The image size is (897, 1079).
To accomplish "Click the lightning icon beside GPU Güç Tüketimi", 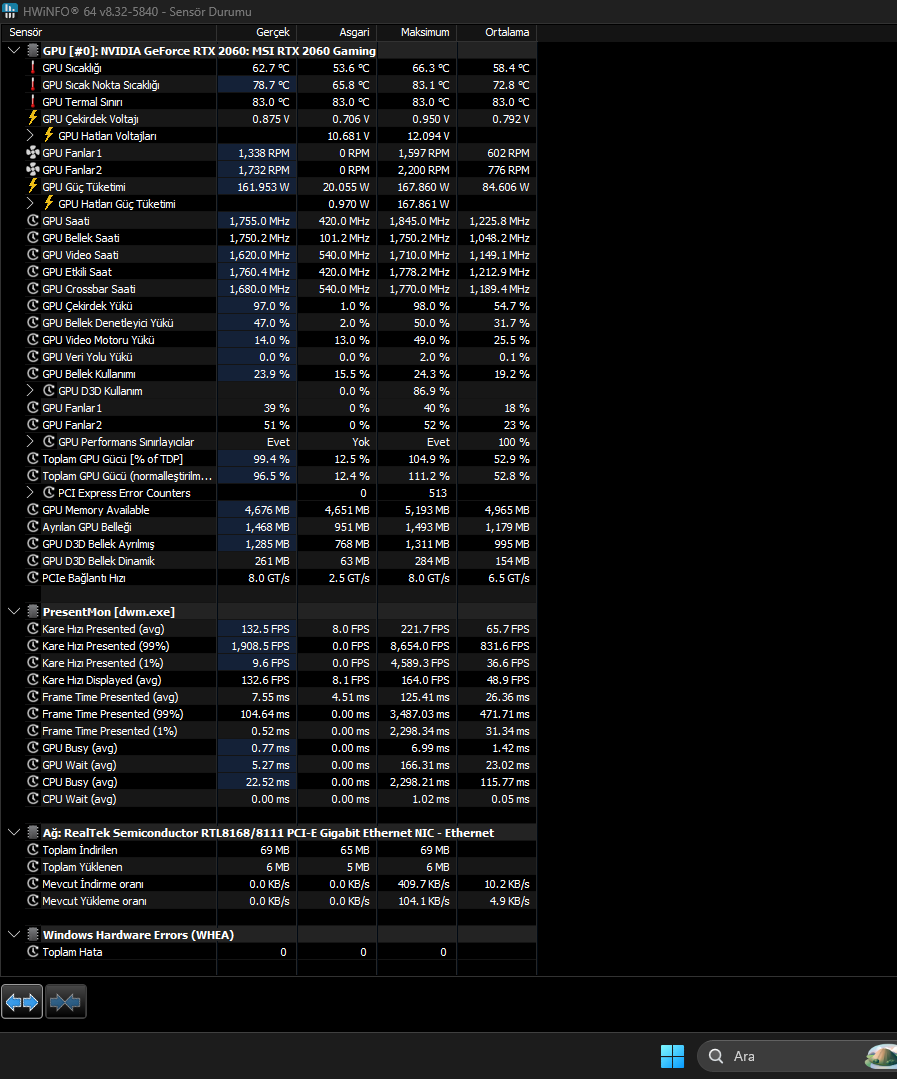I will pyautogui.click(x=32, y=186).
